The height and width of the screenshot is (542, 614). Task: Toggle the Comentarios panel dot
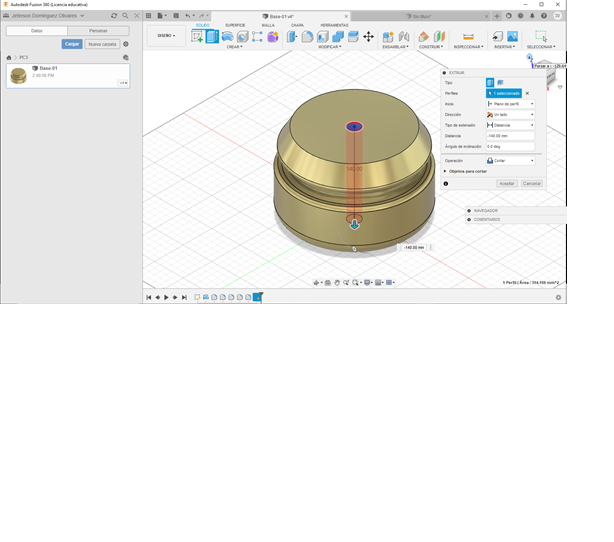click(x=469, y=219)
